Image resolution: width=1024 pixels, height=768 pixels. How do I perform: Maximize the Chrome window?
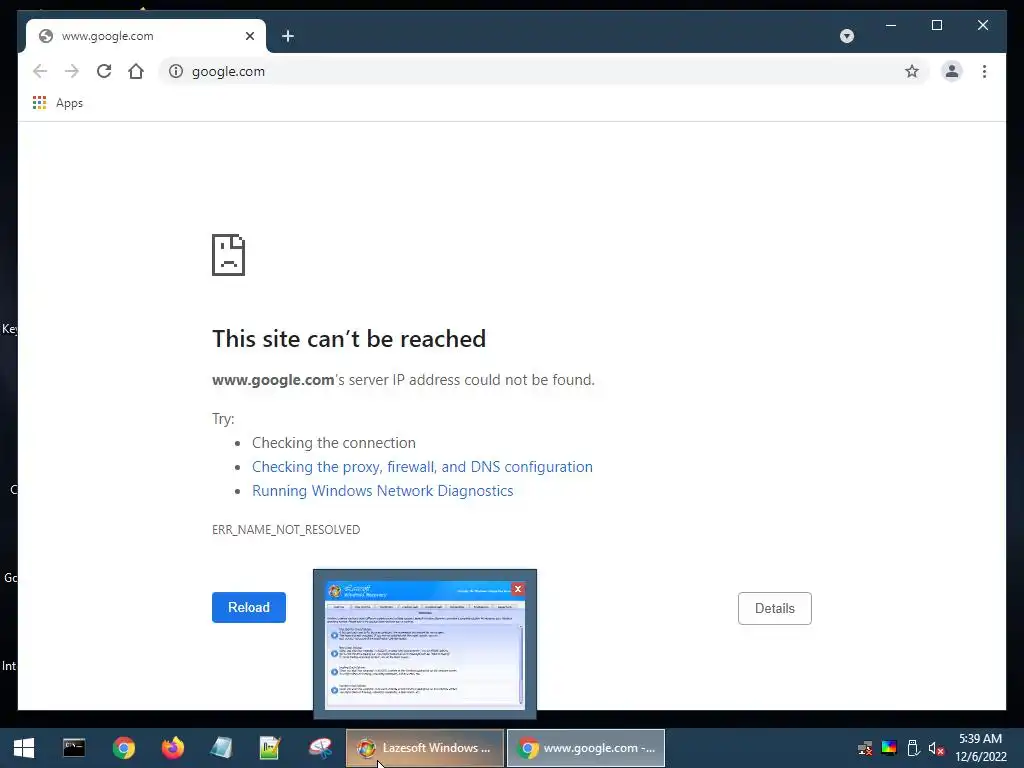pos(936,25)
